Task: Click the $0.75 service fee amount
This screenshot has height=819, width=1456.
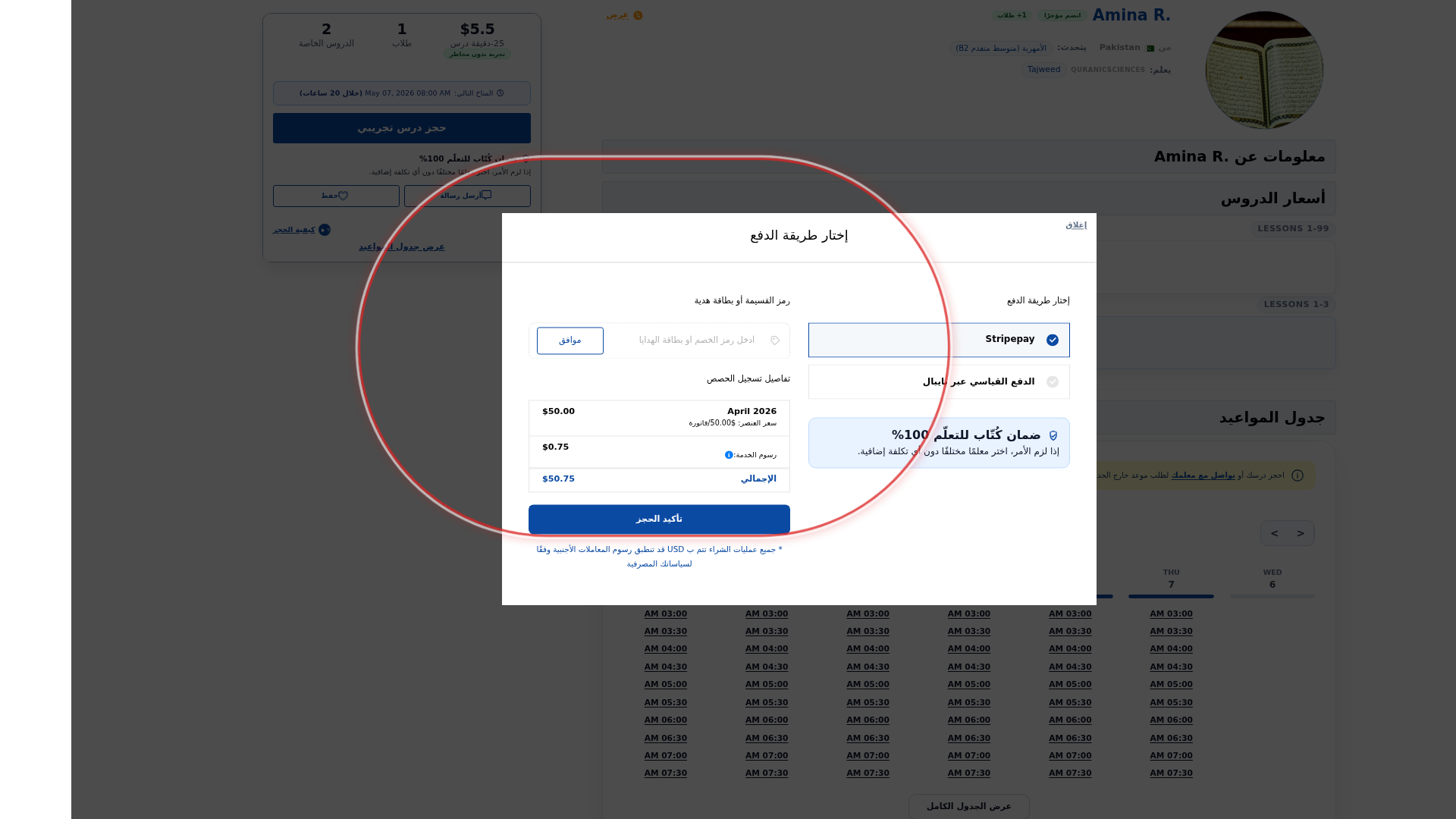Action: 556,447
